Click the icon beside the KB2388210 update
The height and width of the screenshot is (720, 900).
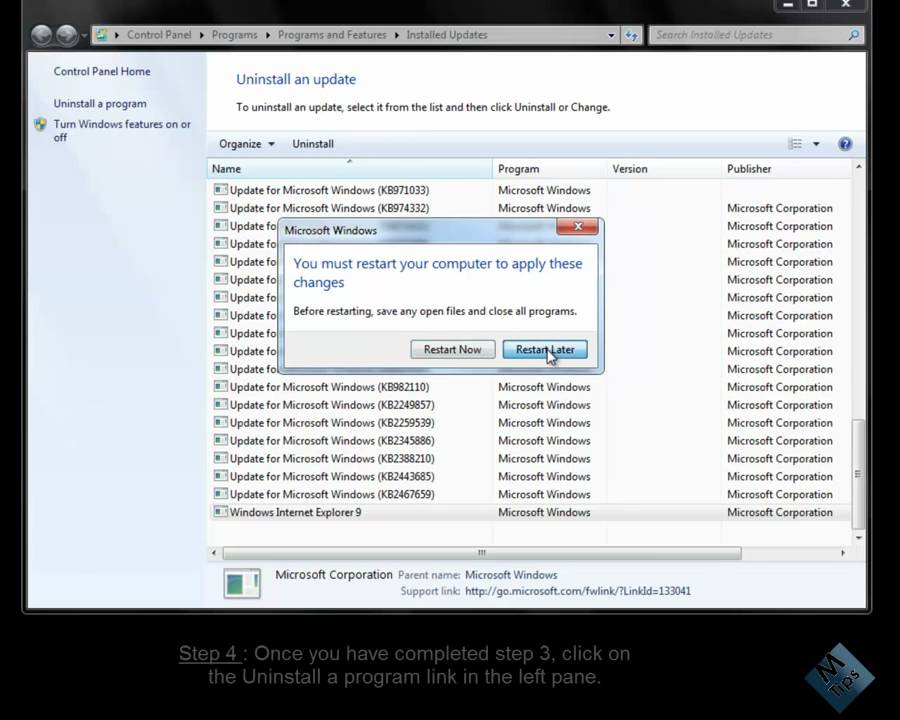[220, 458]
